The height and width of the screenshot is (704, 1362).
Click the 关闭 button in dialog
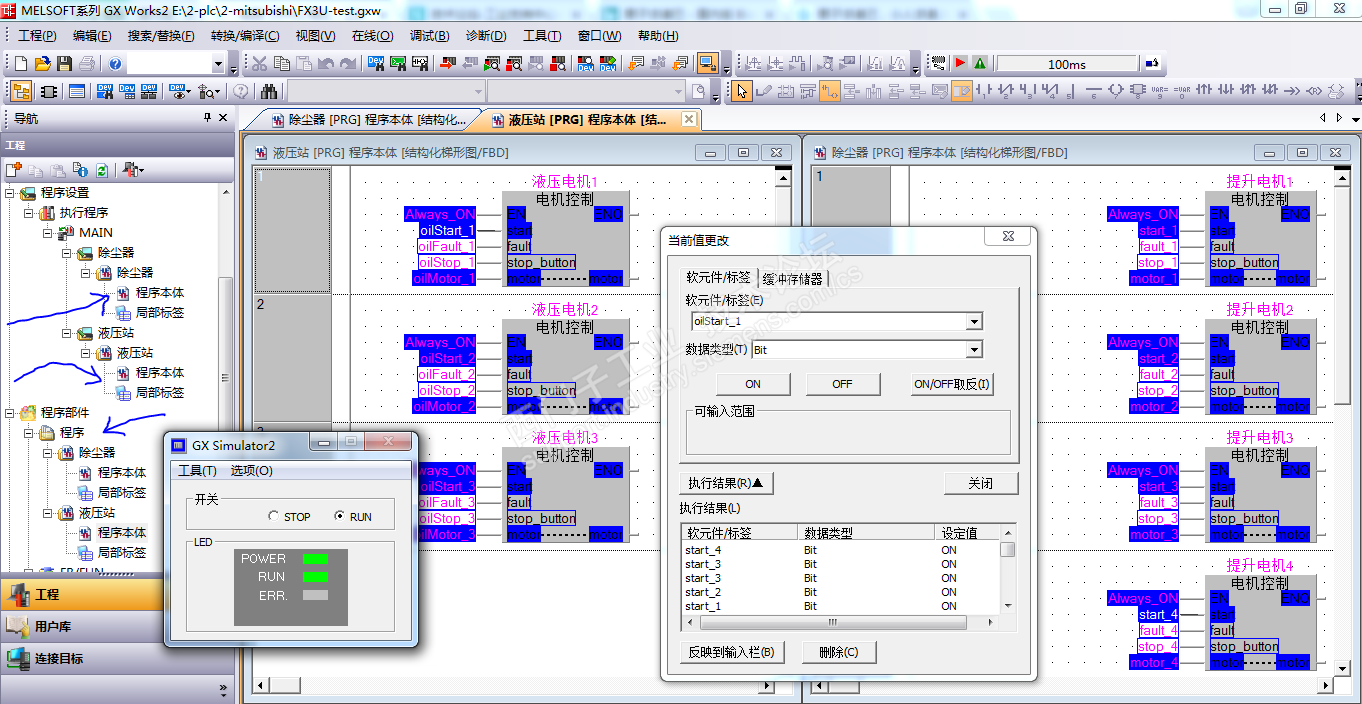click(981, 483)
